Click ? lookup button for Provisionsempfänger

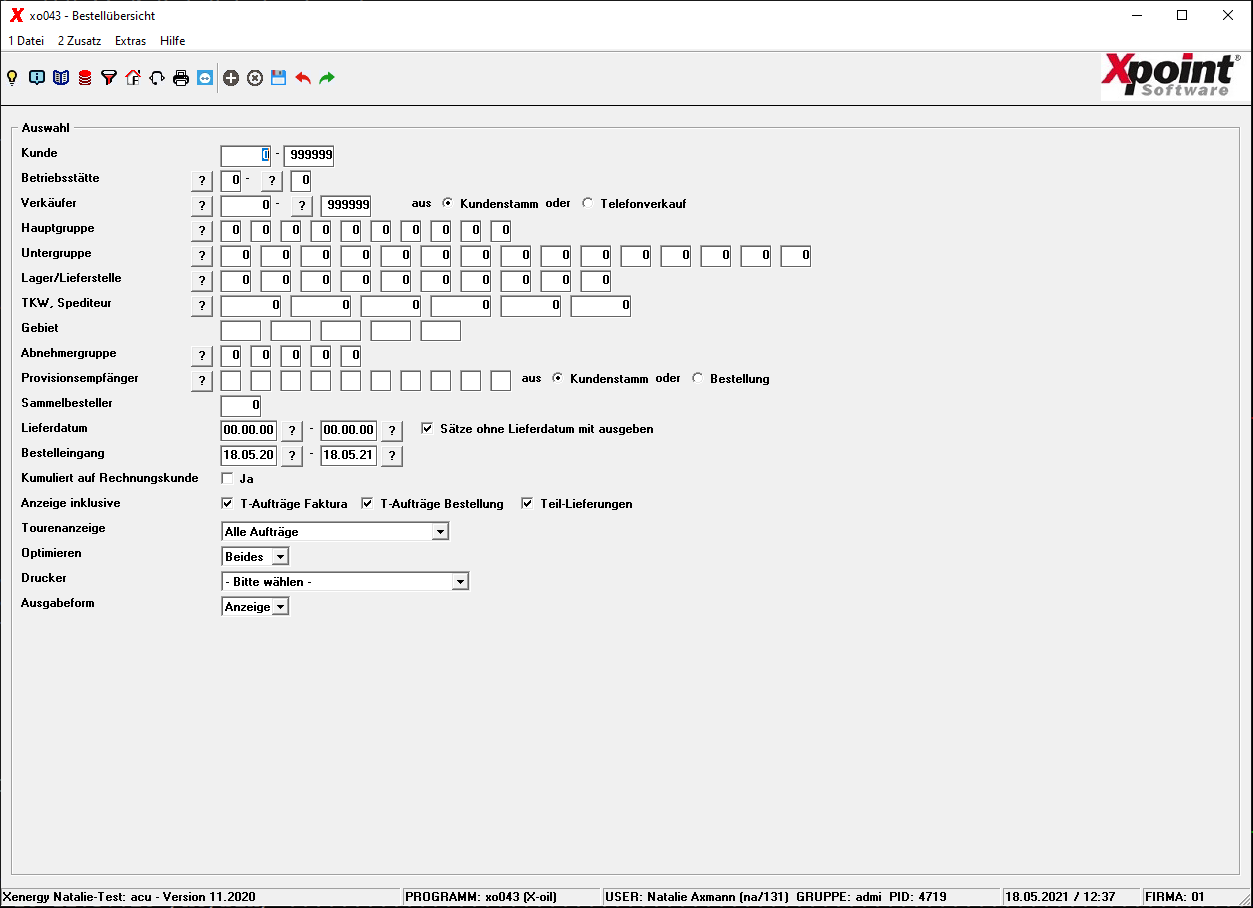[x=202, y=381]
